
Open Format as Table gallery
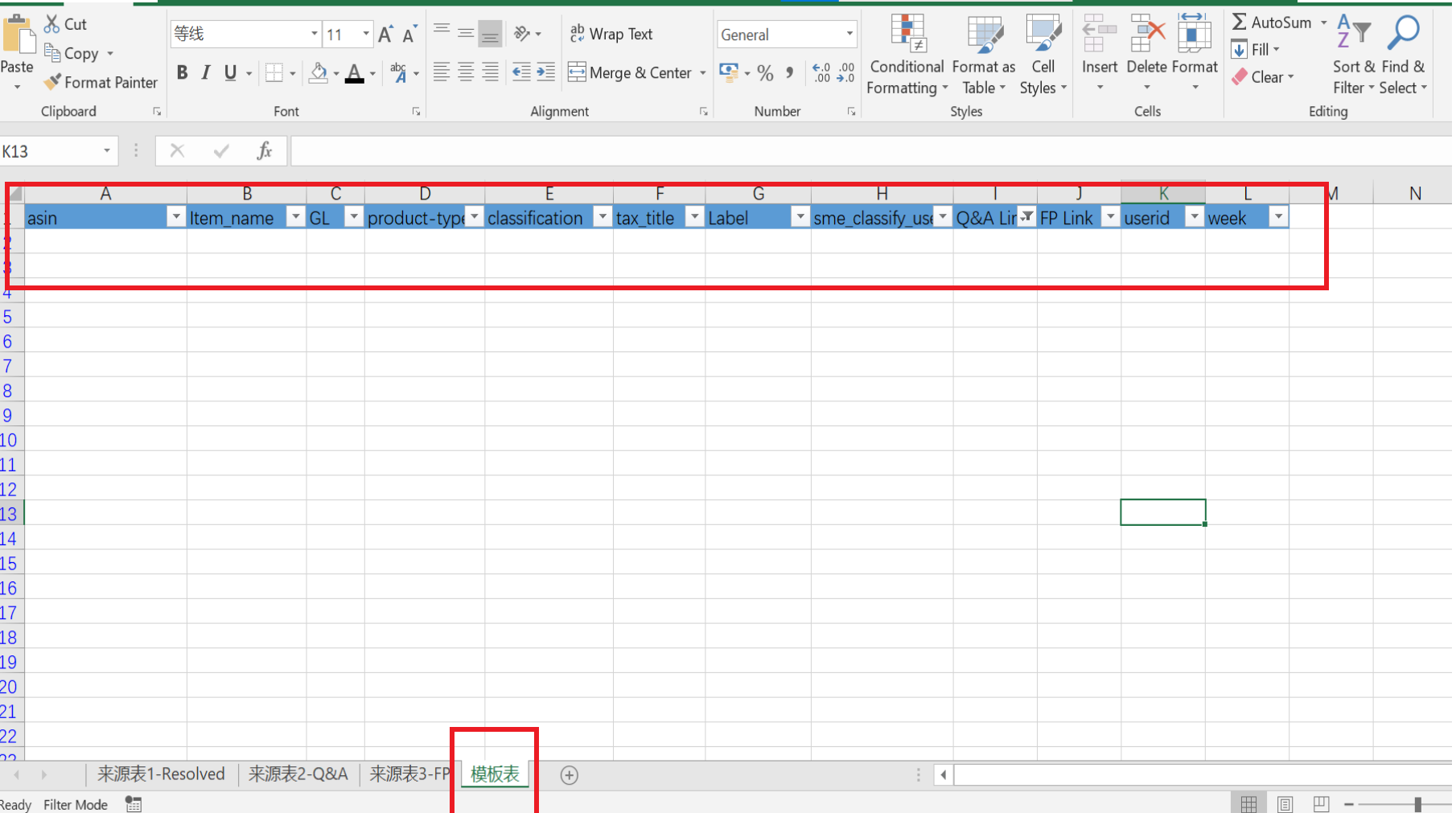pyautogui.click(x=984, y=55)
